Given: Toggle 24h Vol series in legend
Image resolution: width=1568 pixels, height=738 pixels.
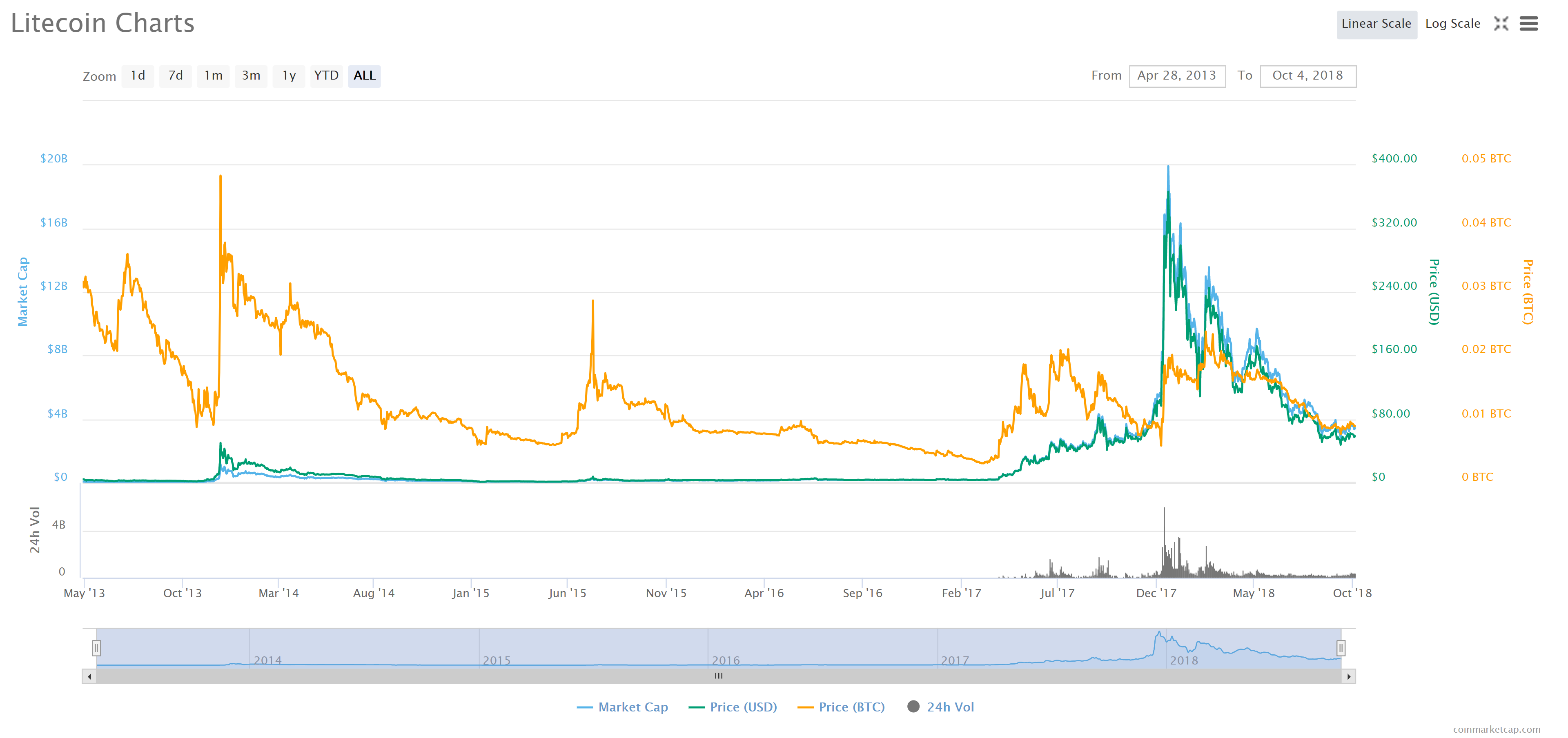Looking at the screenshot, I should (x=940, y=707).
